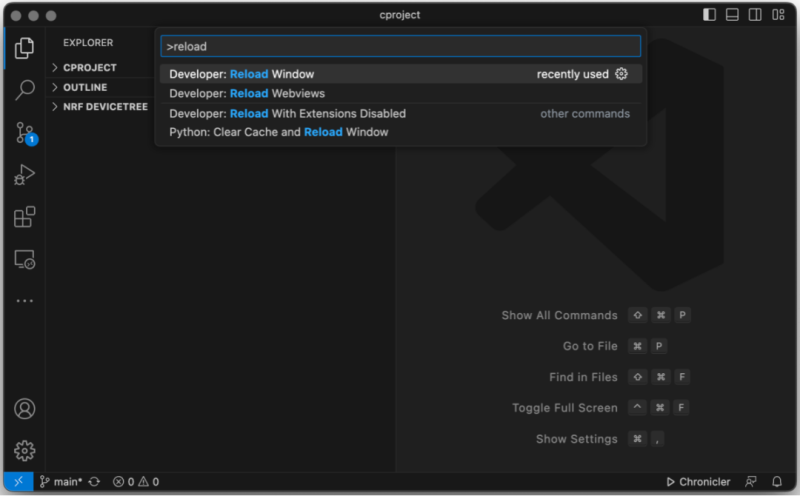Open the Search view icon
This screenshot has width=800, height=496.
[x=25, y=90]
